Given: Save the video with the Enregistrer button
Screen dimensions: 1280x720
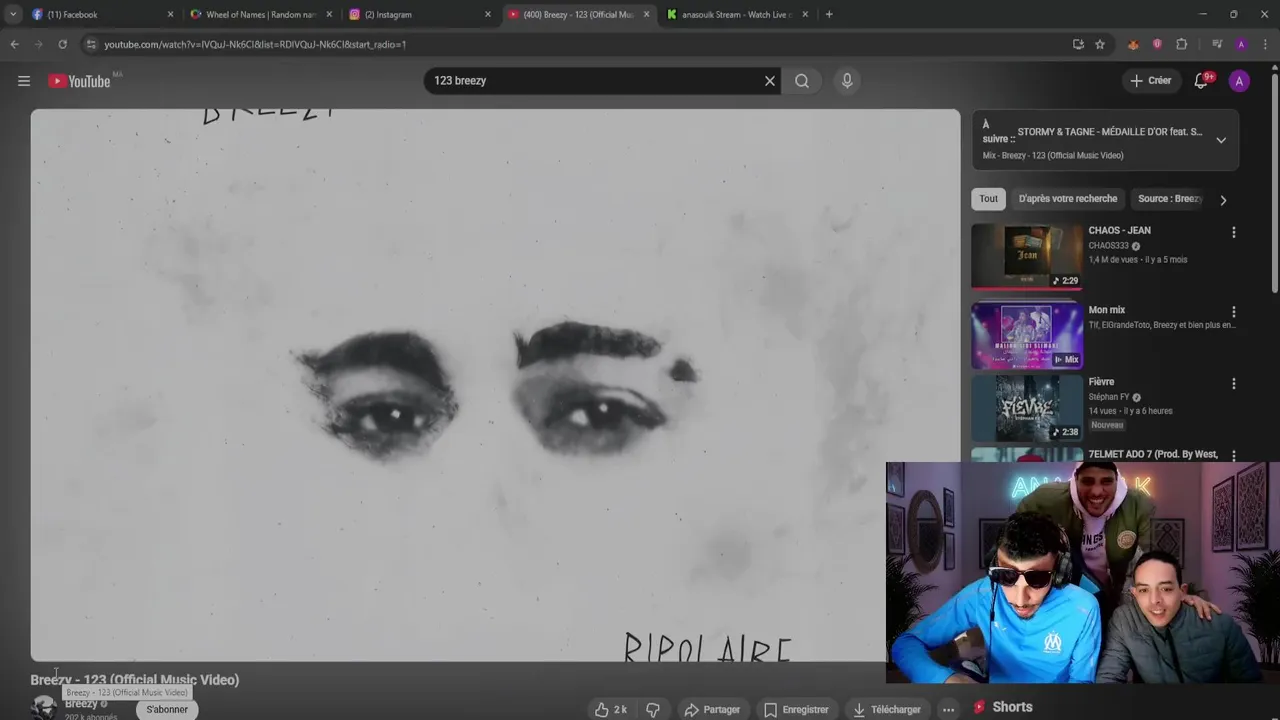Looking at the screenshot, I should click(x=797, y=709).
